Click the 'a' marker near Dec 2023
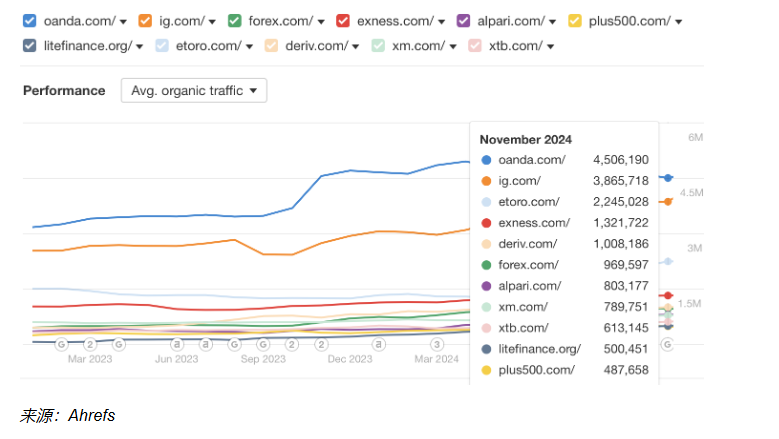 (x=379, y=344)
